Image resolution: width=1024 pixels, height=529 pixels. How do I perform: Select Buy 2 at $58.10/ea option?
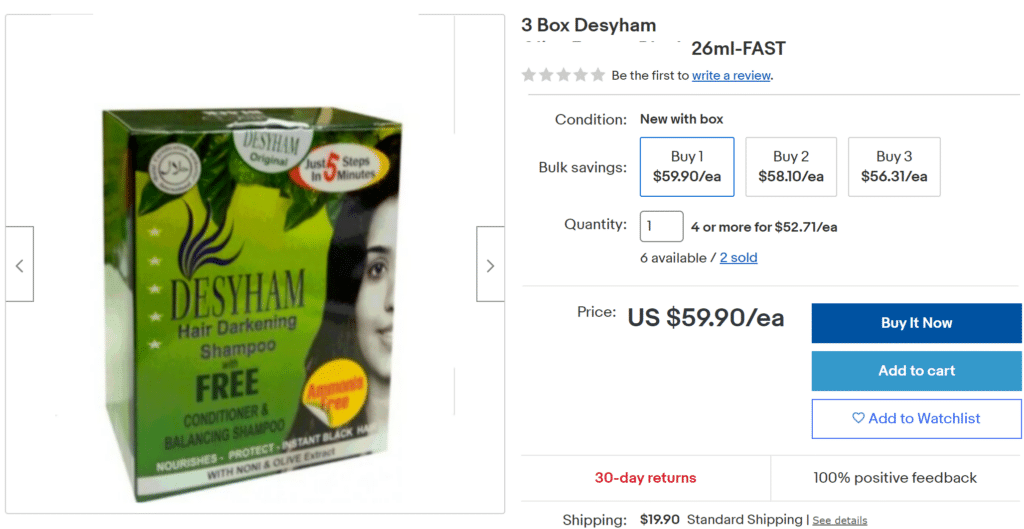click(791, 167)
